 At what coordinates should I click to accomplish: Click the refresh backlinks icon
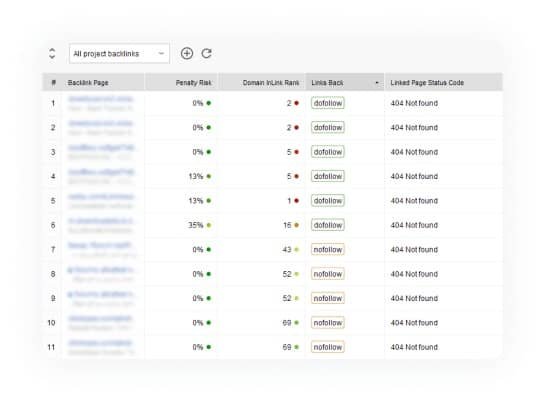click(207, 54)
